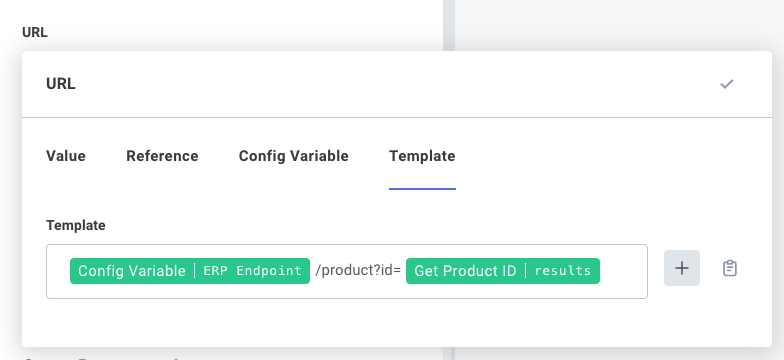Image resolution: width=784 pixels, height=360 pixels.
Task: Click the URL field label above the popover
Action: [x=35, y=32]
